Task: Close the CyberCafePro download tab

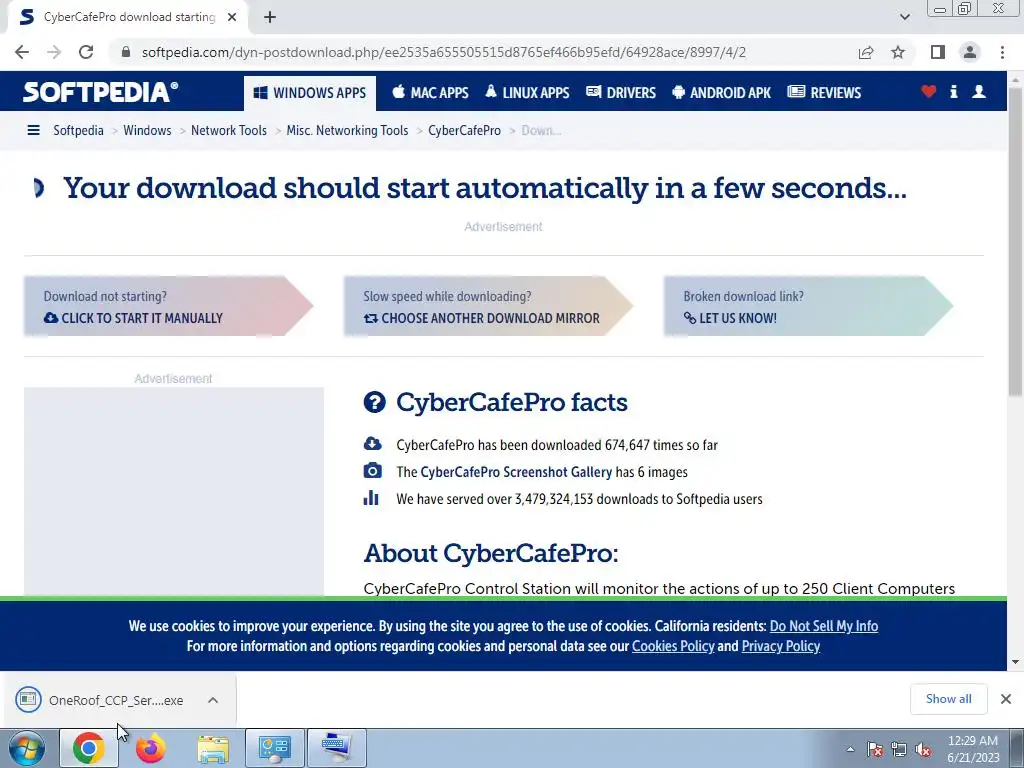Action: click(232, 17)
